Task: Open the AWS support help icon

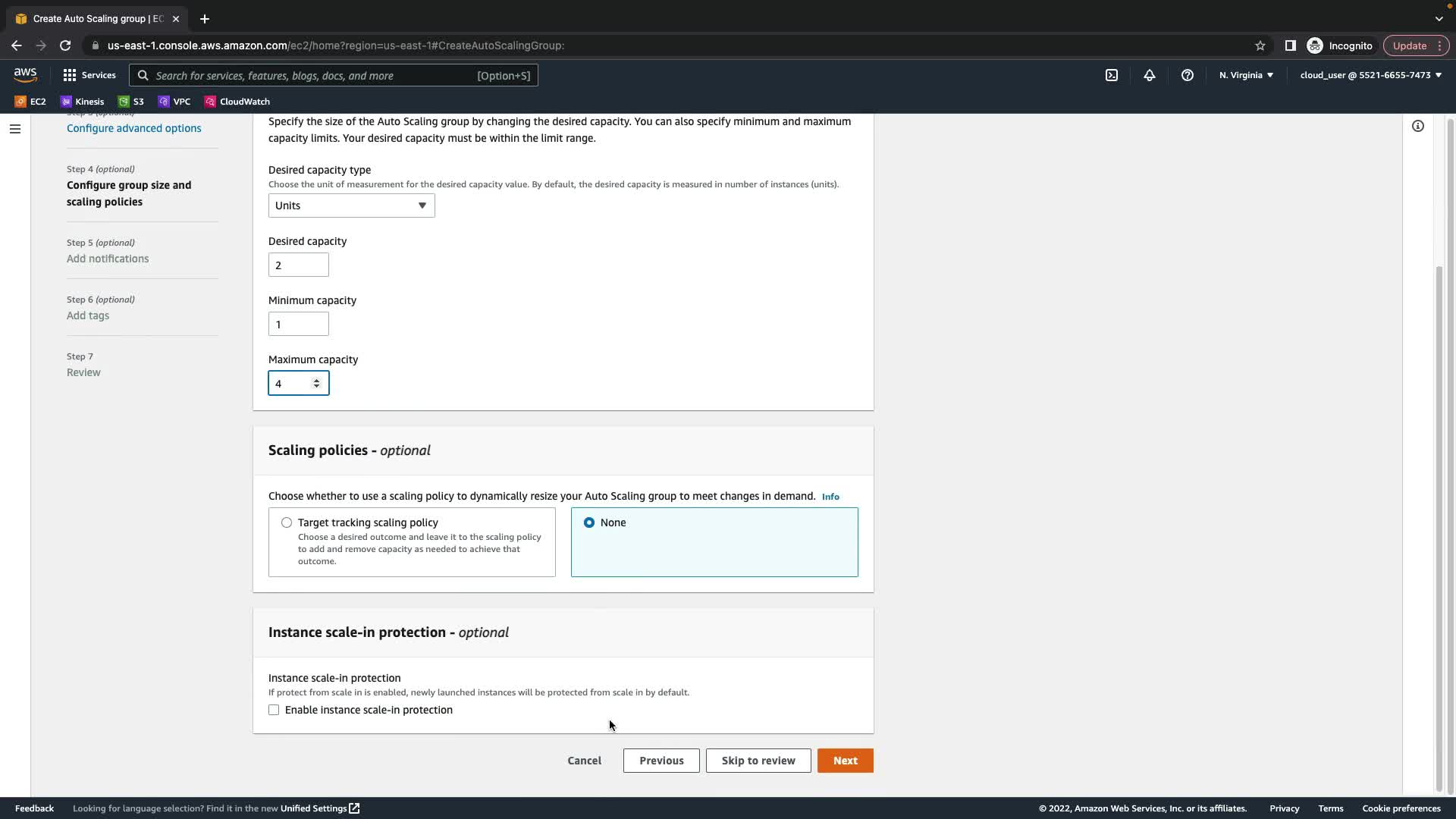Action: click(x=1188, y=75)
